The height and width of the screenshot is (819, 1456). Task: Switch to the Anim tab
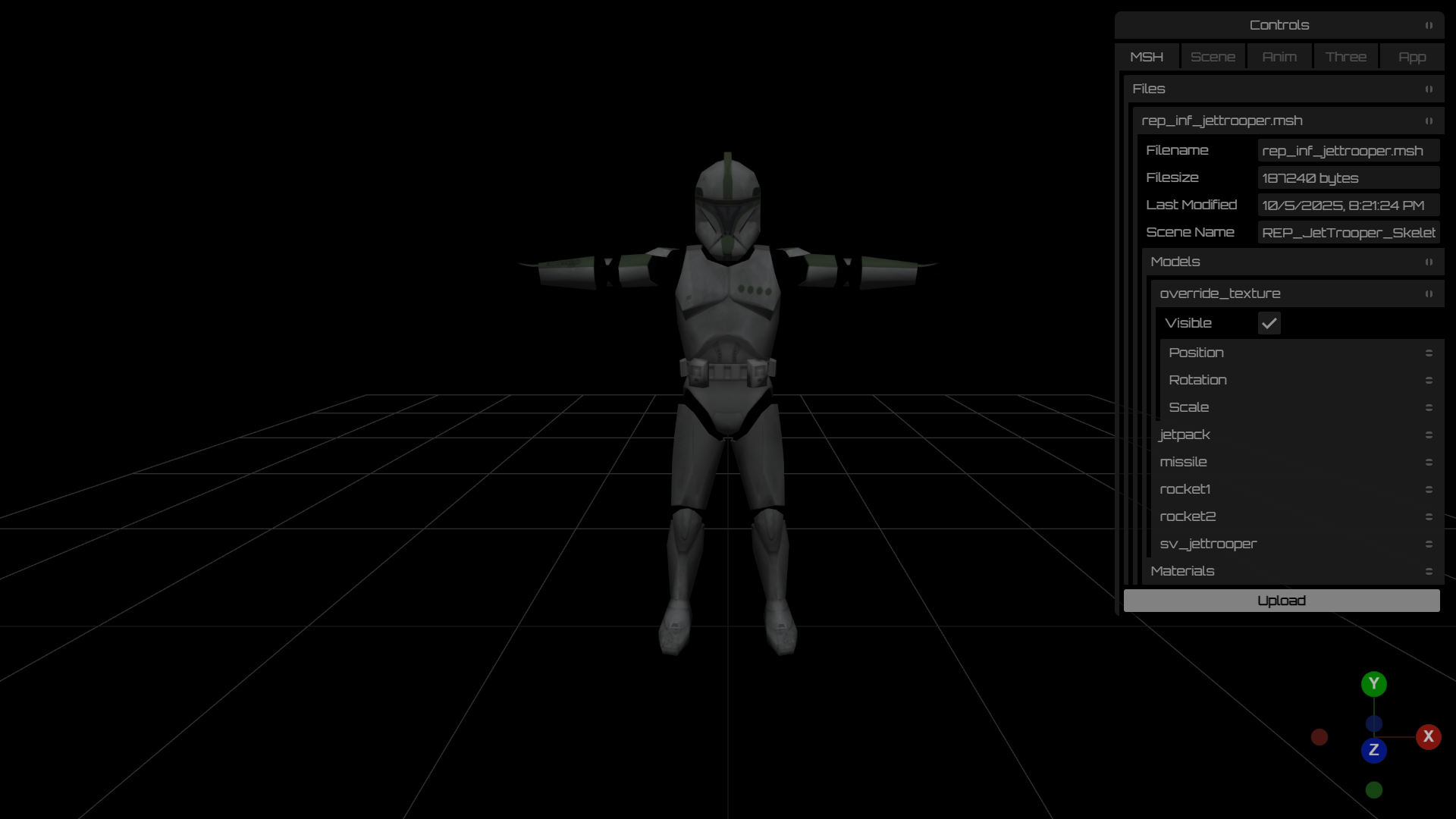pyautogui.click(x=1279, y=57)
